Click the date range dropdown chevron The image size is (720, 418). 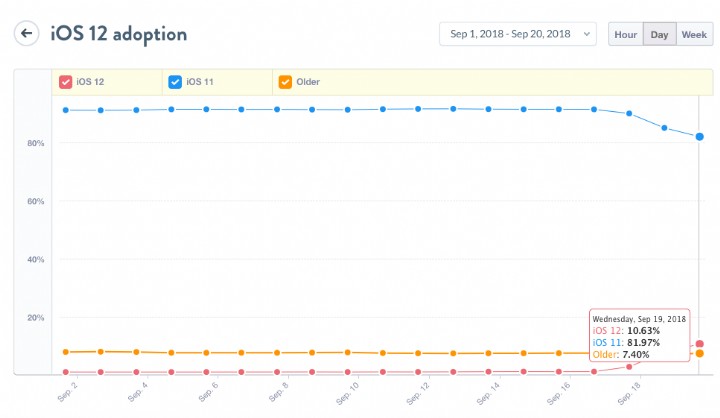585,34
